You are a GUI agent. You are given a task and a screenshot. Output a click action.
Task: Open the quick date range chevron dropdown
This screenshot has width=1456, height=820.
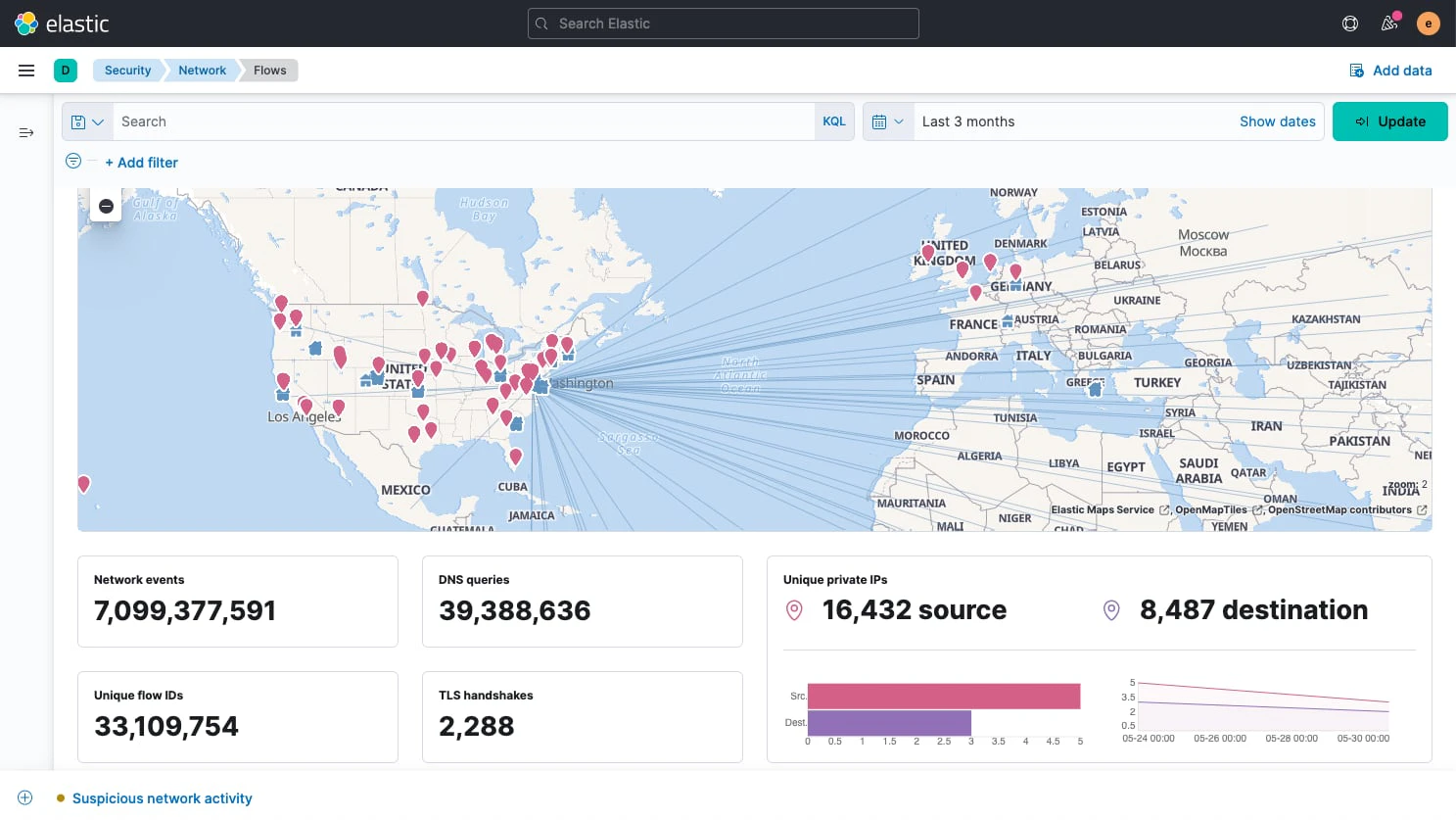(x=900, y=121)
